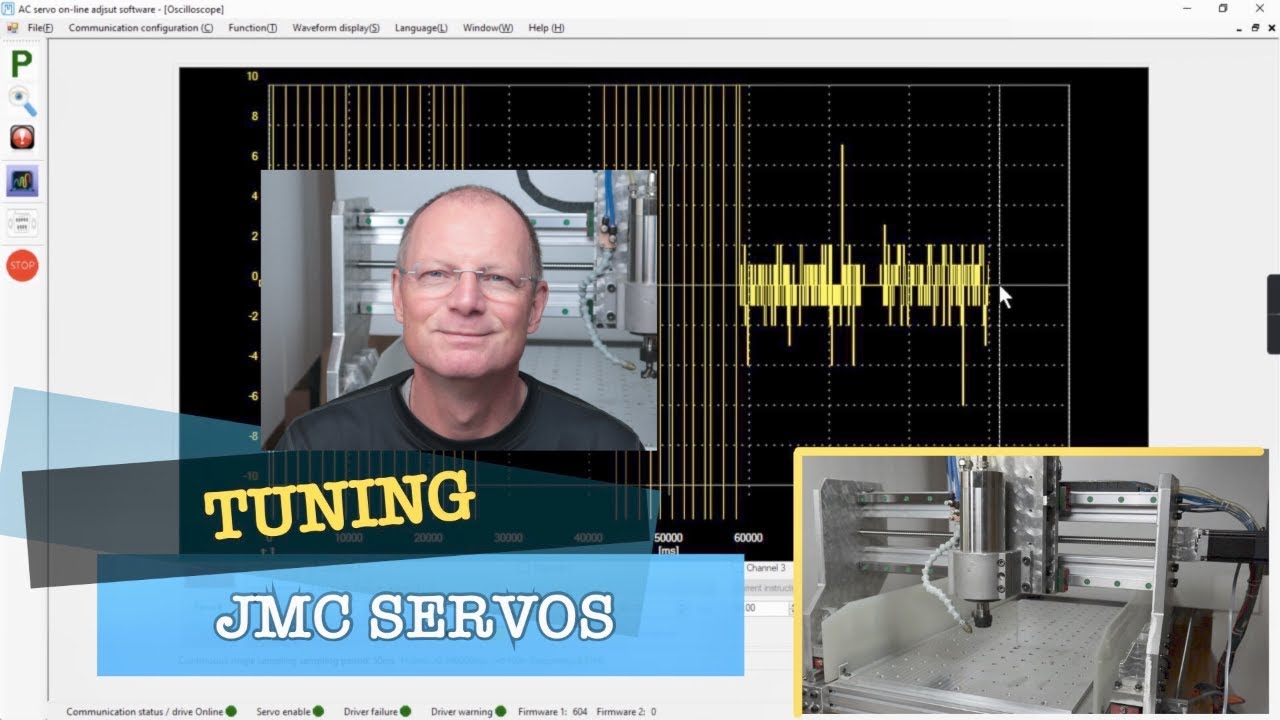Click the Driver warning green indicator
Image resolution: width=1280 pixels, height=720 pixels.
[500, 711]
